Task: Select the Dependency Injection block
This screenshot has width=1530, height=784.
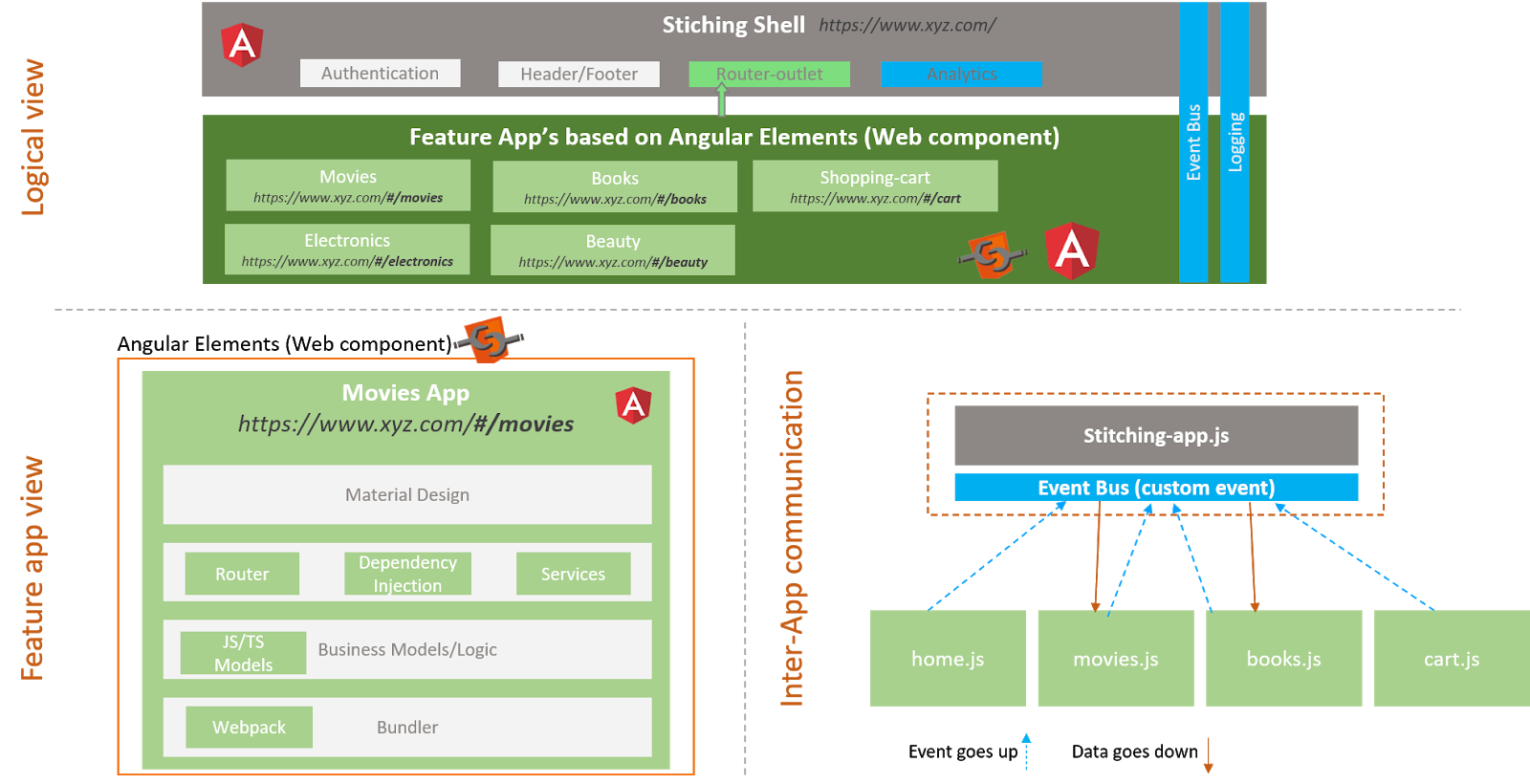Action: tap(407, 574)
